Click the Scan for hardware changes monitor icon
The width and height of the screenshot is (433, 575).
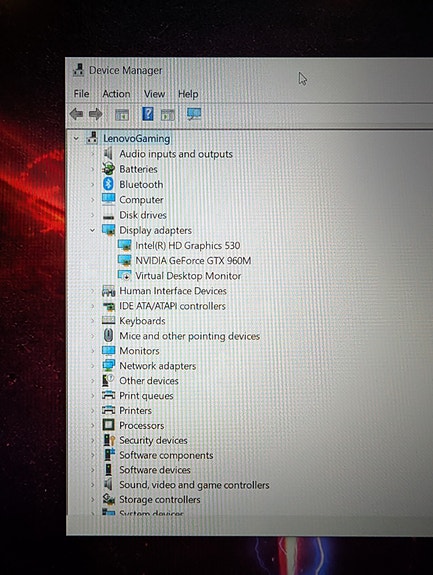(x=194, y=114)
